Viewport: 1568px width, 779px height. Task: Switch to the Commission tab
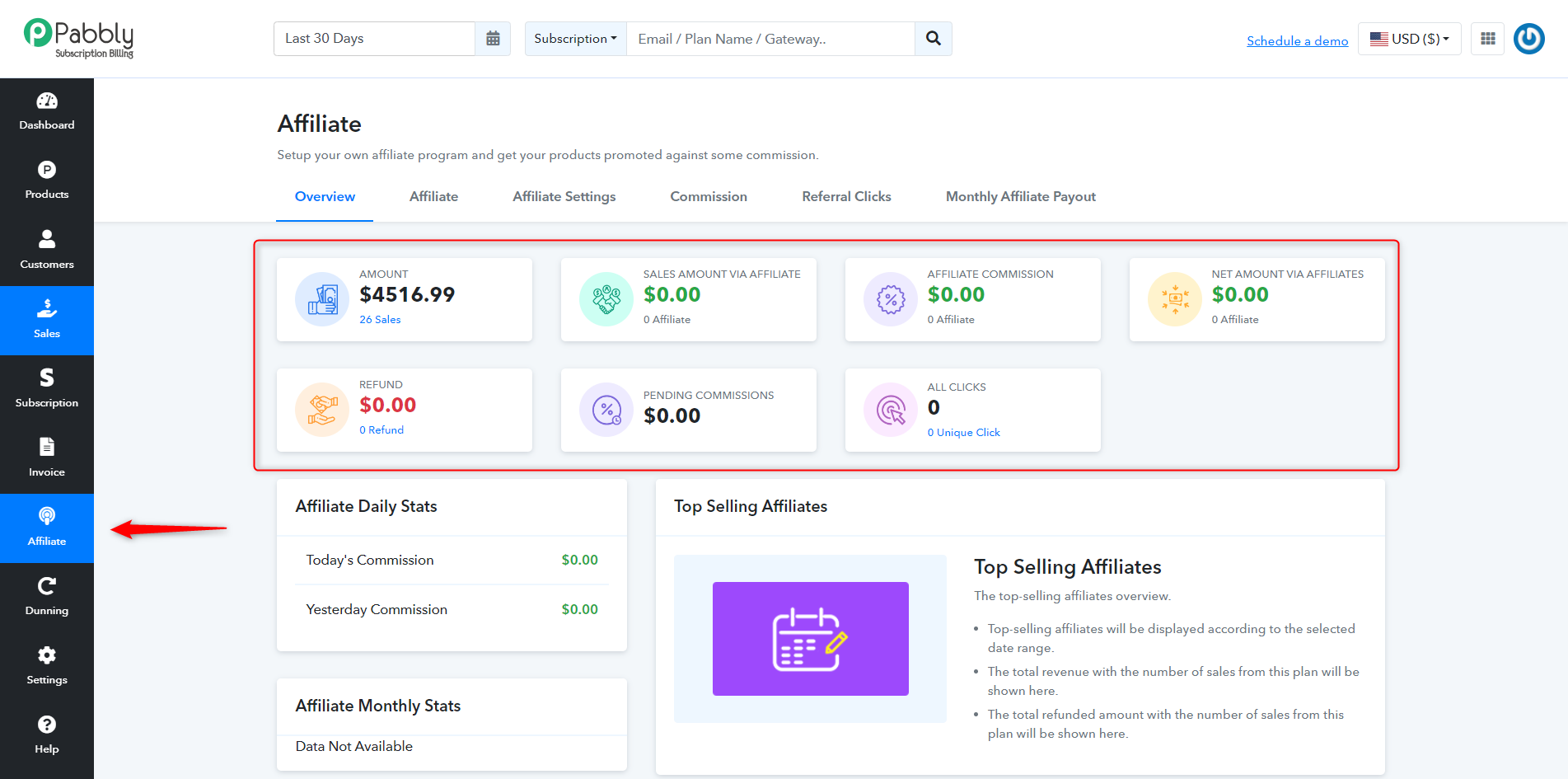click(709, 196)
